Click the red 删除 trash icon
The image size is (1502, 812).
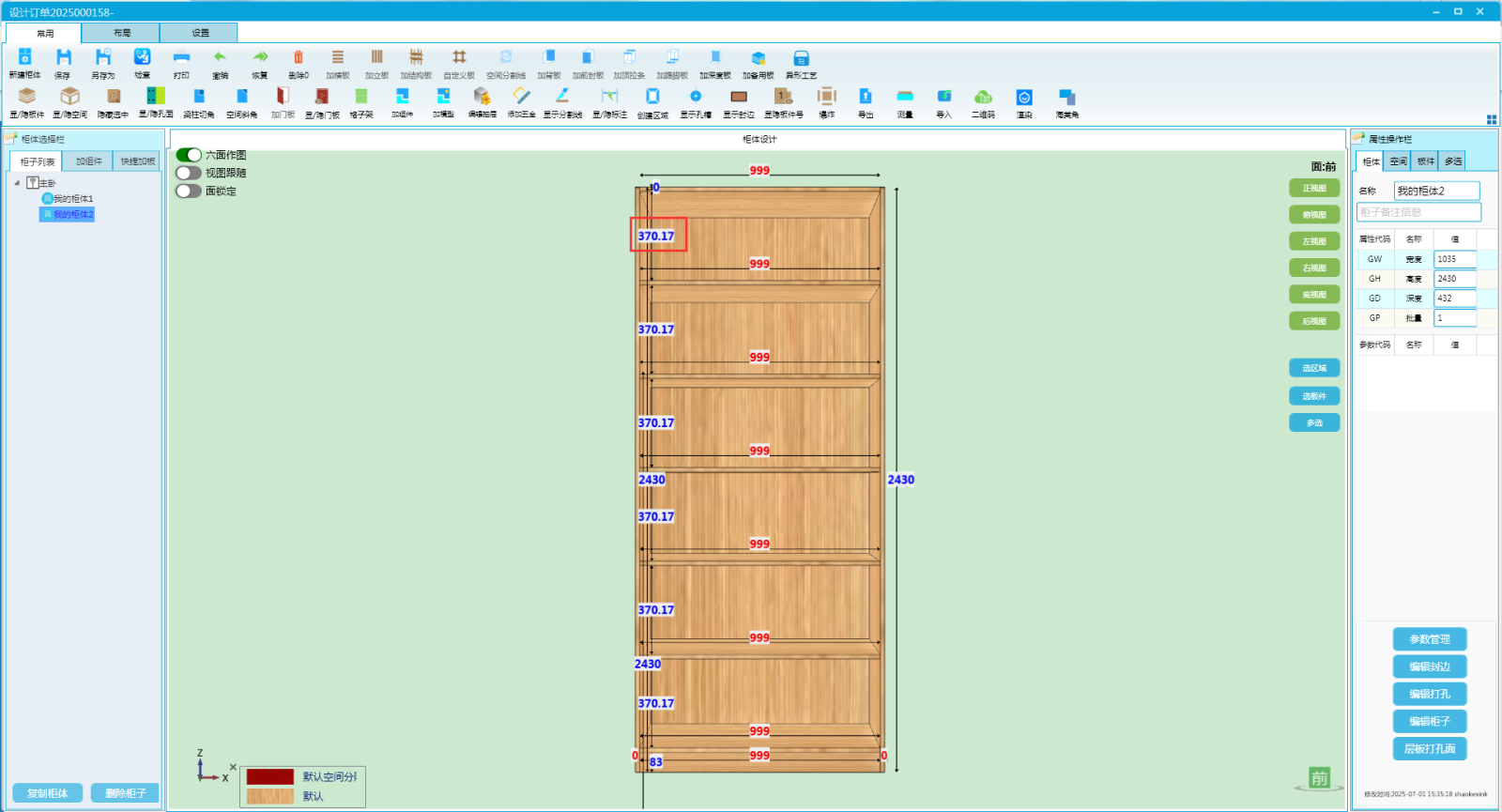[x=299, y=57]
